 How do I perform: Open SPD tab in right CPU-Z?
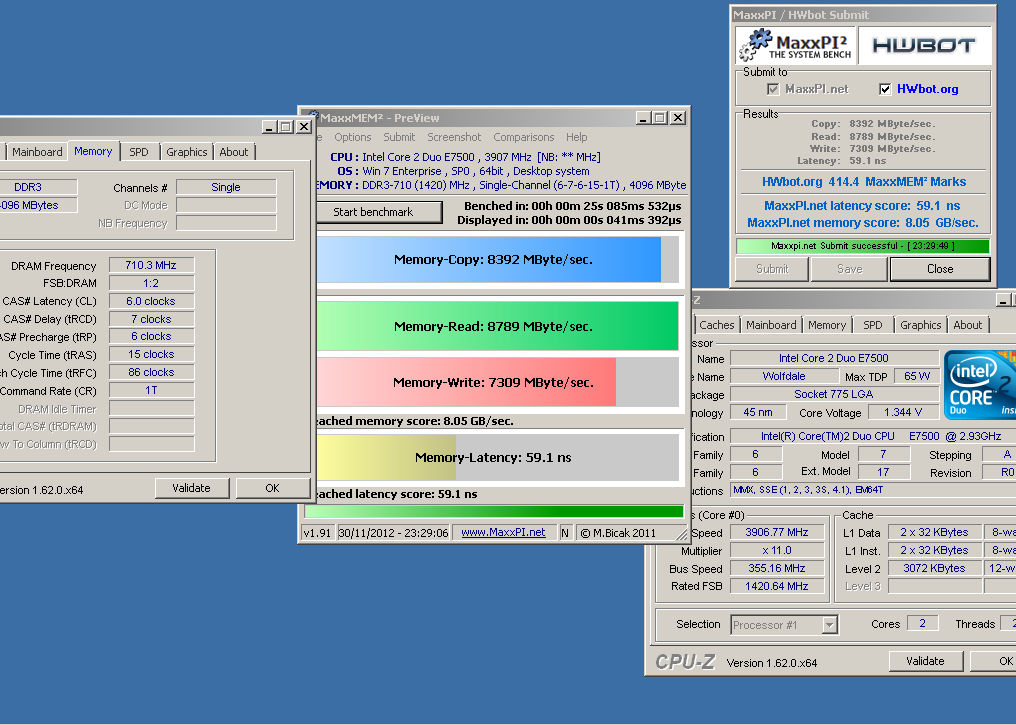(873, 325)
